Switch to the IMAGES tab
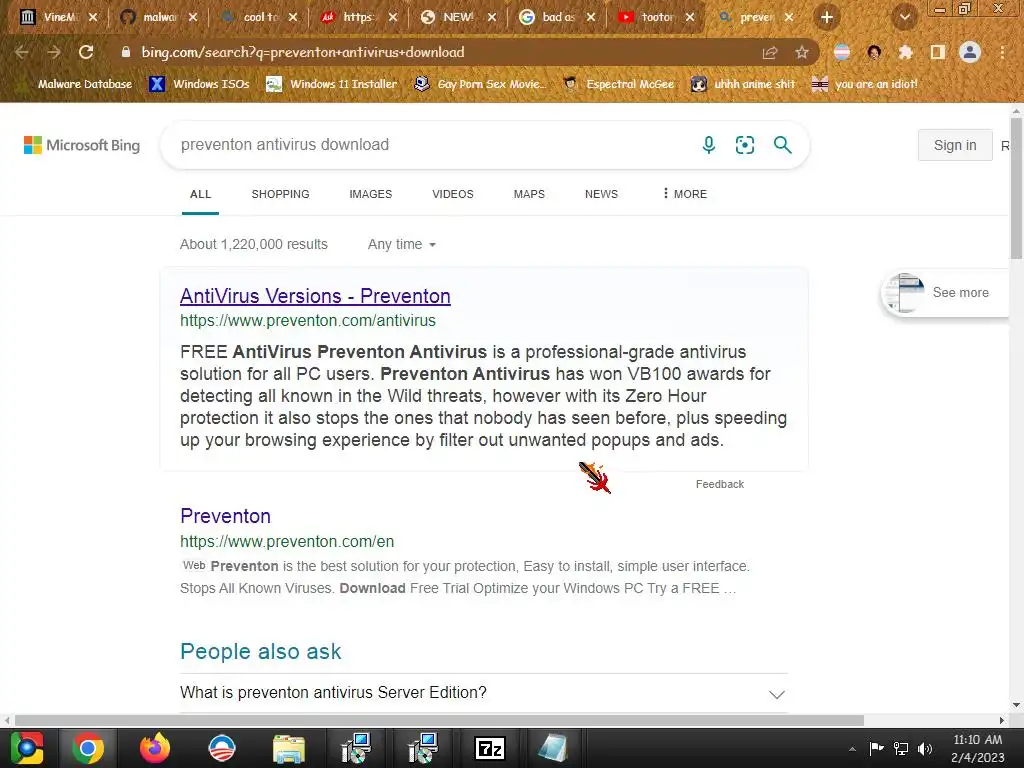This screenshot has width=1024, height=768. pos(370,194)
